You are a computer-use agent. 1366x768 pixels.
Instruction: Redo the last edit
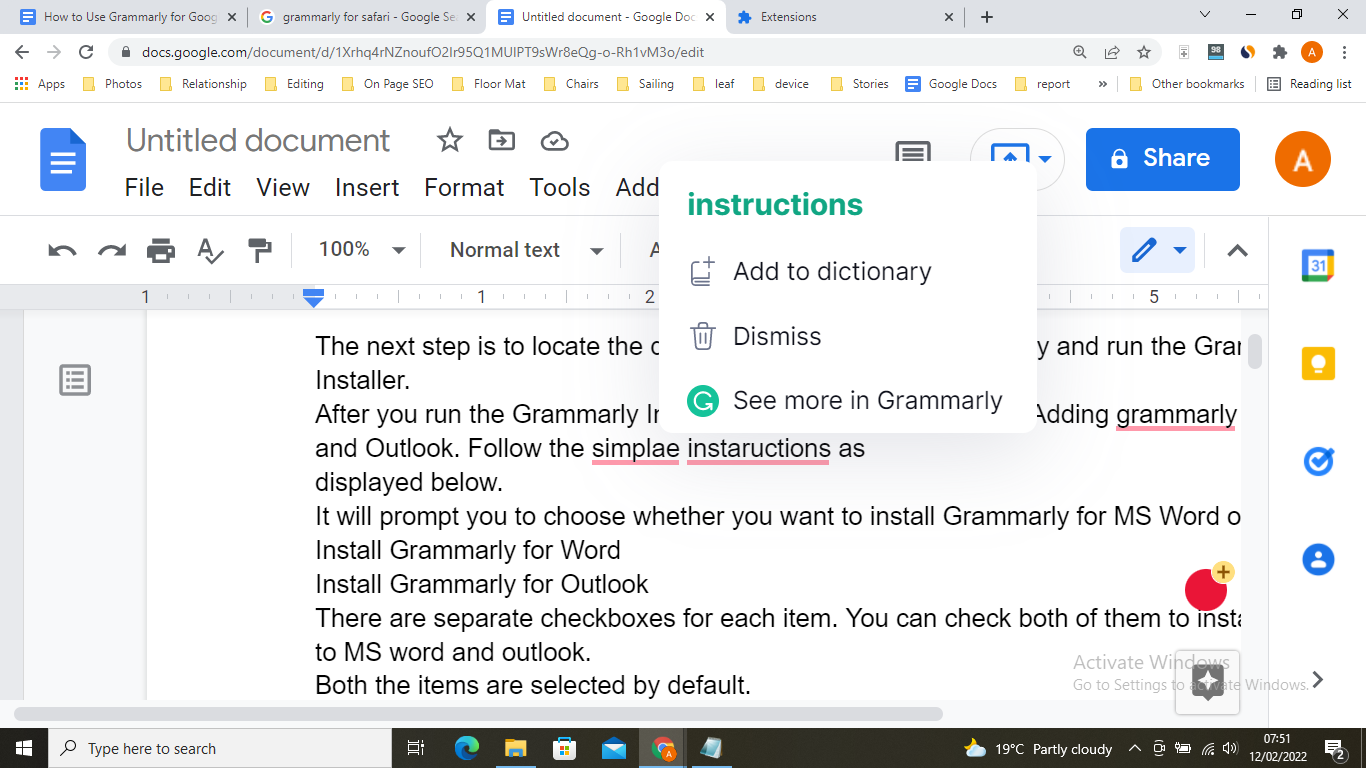[112, 250]
